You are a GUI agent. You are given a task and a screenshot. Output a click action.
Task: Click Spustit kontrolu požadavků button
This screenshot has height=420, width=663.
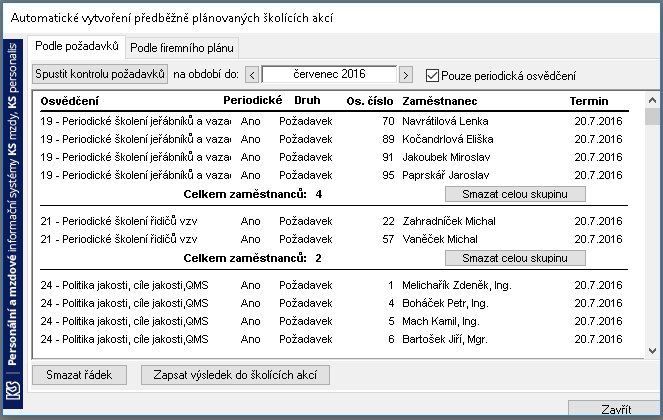pyautogui.click(x=100, y=74)
